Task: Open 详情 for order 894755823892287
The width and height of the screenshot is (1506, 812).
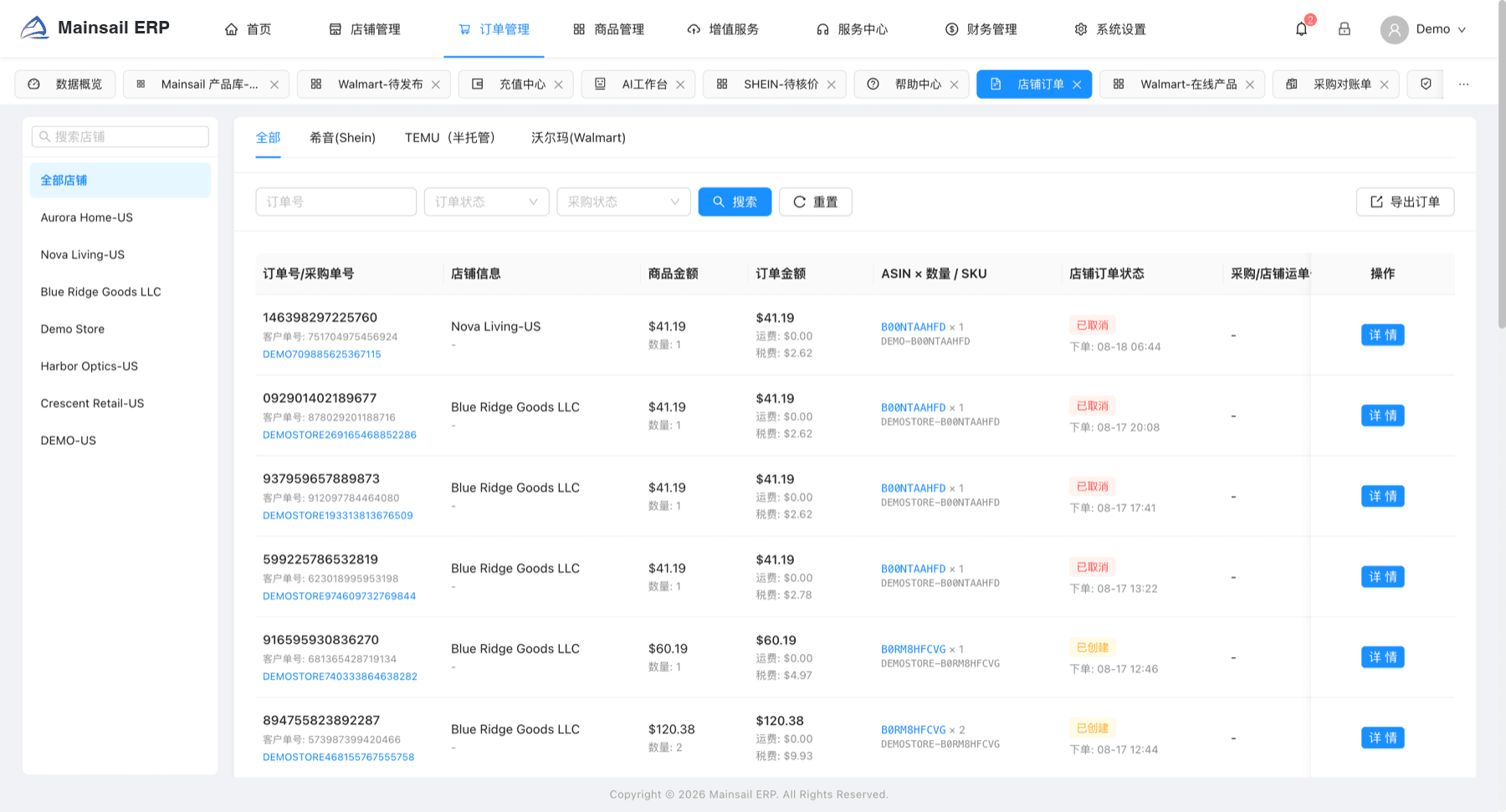Action: click(1382, 738)
